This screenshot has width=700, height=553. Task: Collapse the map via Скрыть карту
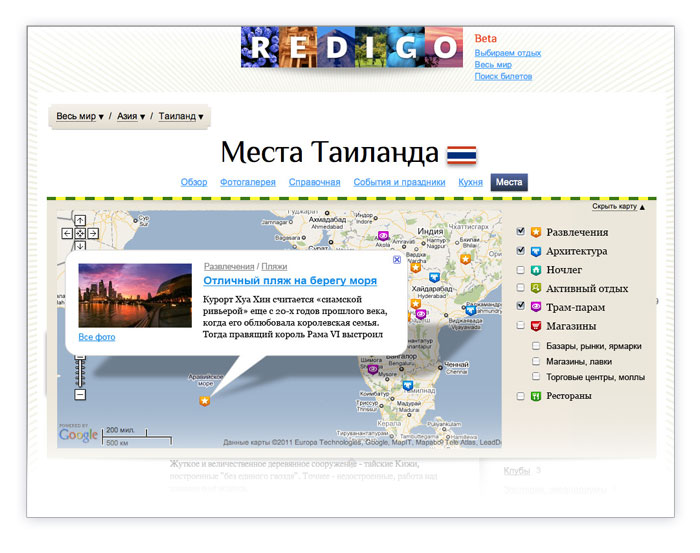tap(618, 207)
